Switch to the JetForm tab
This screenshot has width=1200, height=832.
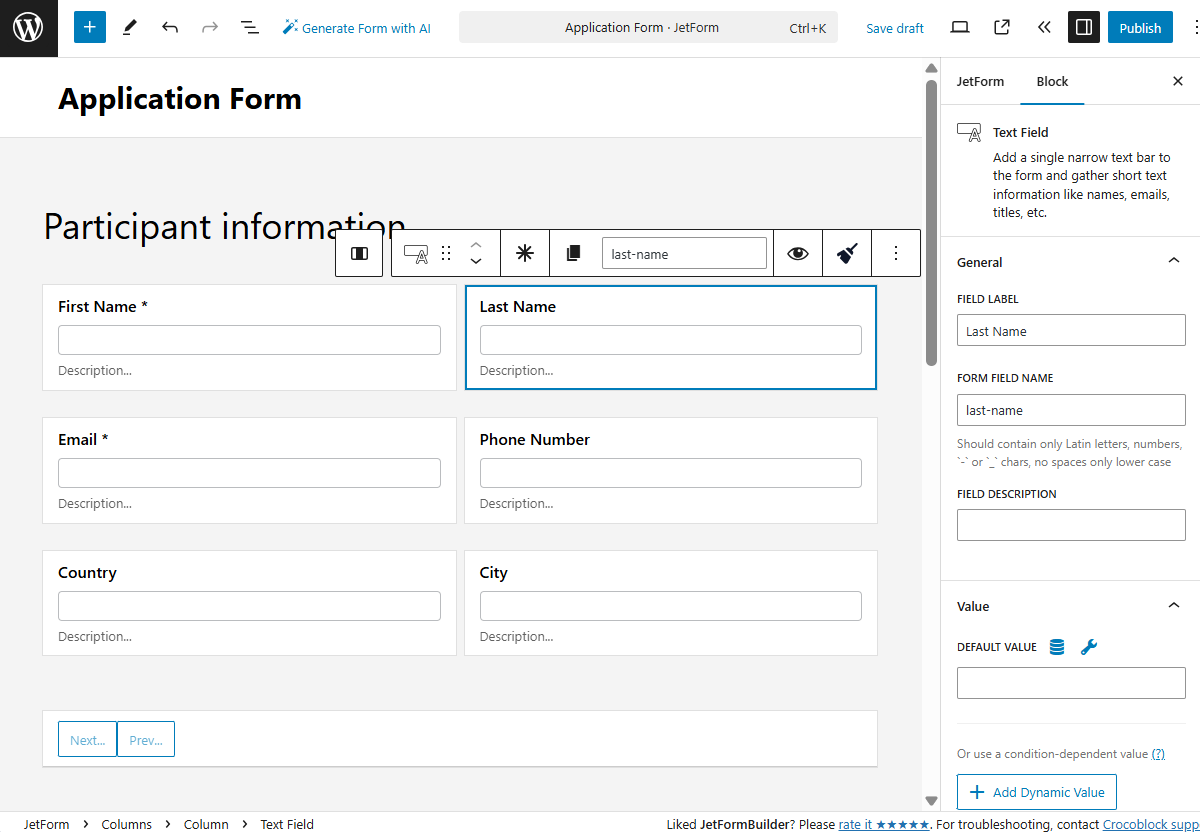point(980,81)
